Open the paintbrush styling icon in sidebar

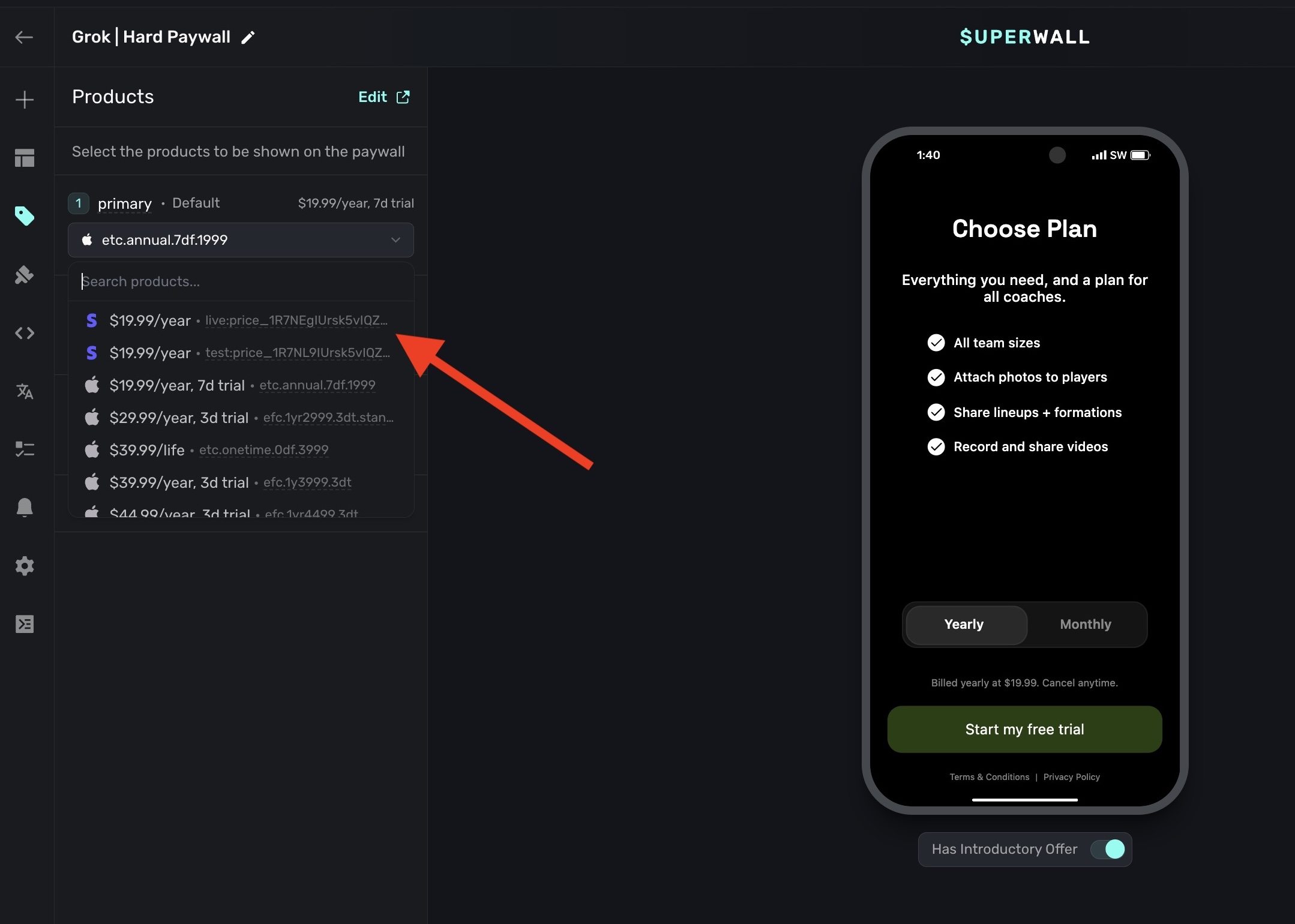pos(25,275)
